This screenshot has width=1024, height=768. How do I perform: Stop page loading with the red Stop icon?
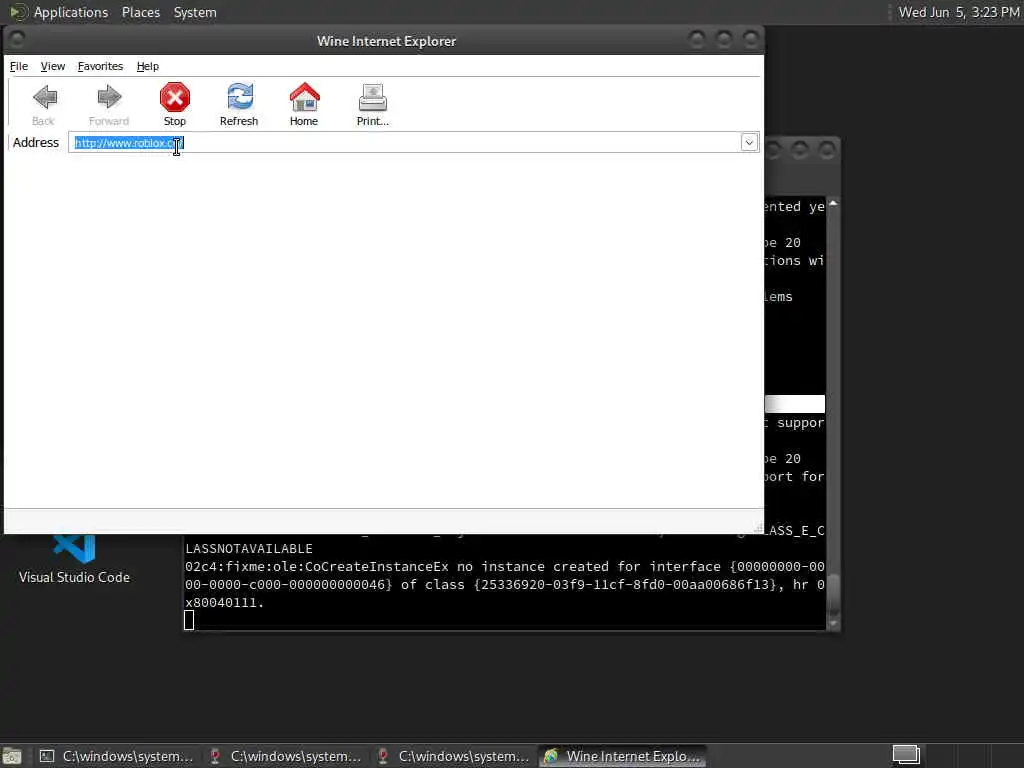(174, 97)
